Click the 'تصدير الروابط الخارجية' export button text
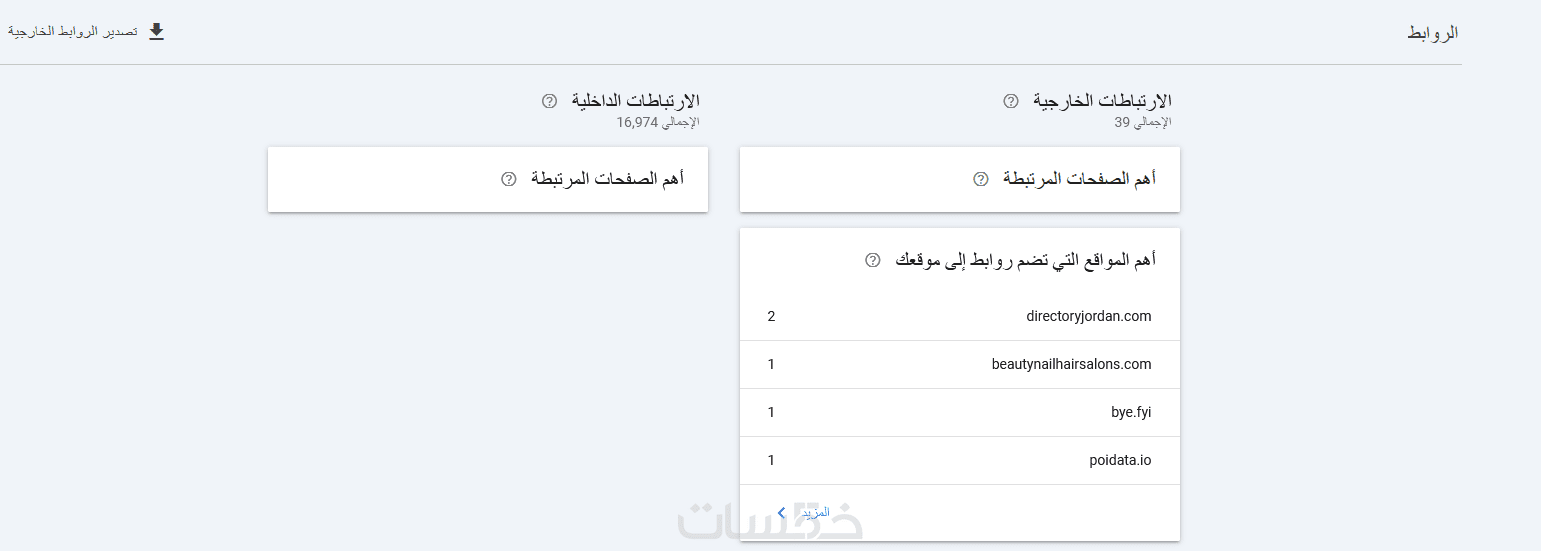 click(73, 32)
